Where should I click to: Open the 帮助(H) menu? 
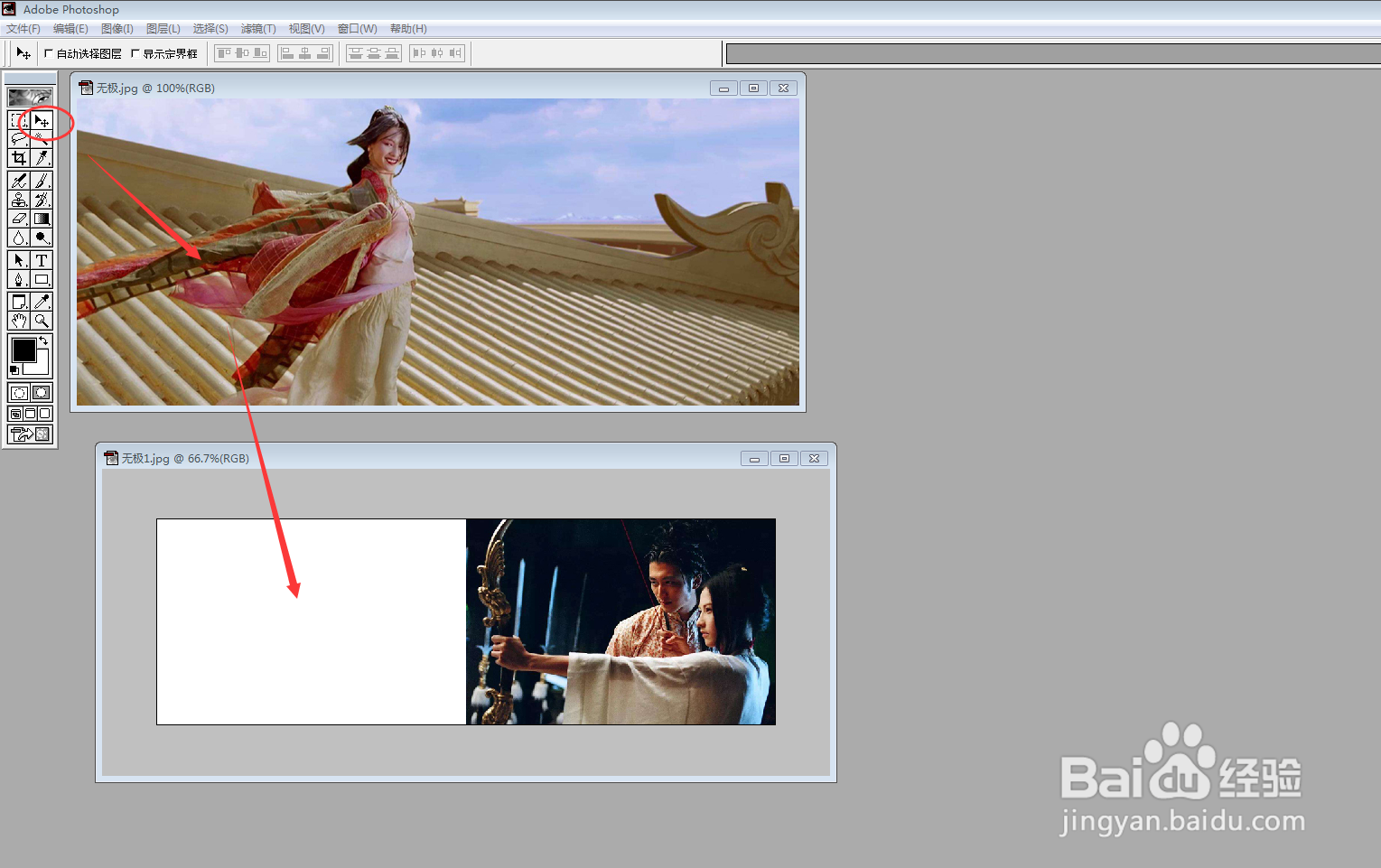coord(408,29)
